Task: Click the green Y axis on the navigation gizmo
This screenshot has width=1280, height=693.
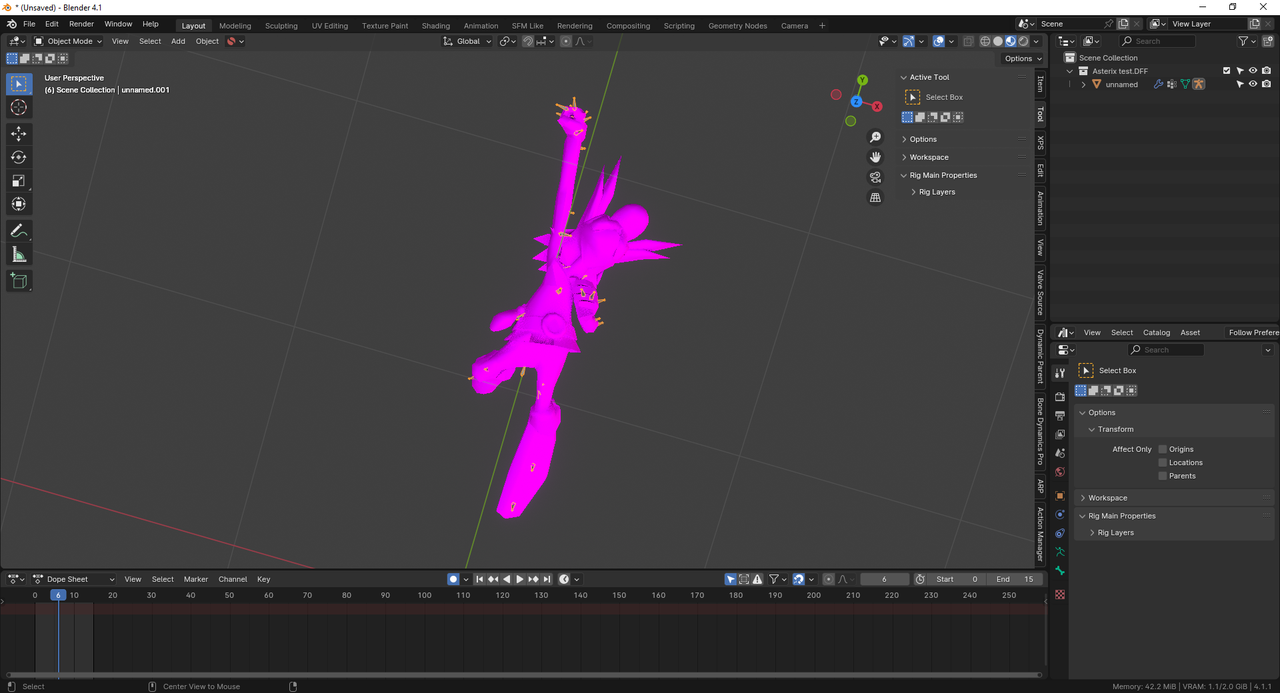Action: (862, 80)
